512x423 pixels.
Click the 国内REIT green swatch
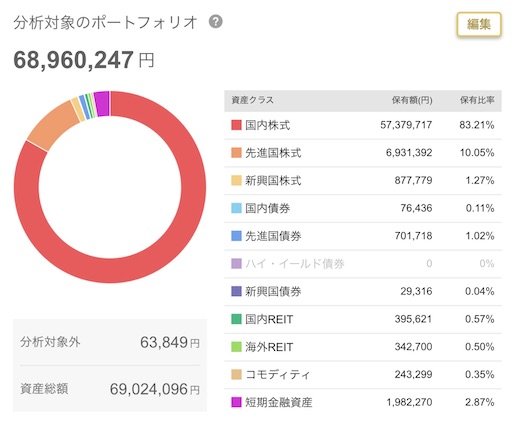click(x=236, y=319)
